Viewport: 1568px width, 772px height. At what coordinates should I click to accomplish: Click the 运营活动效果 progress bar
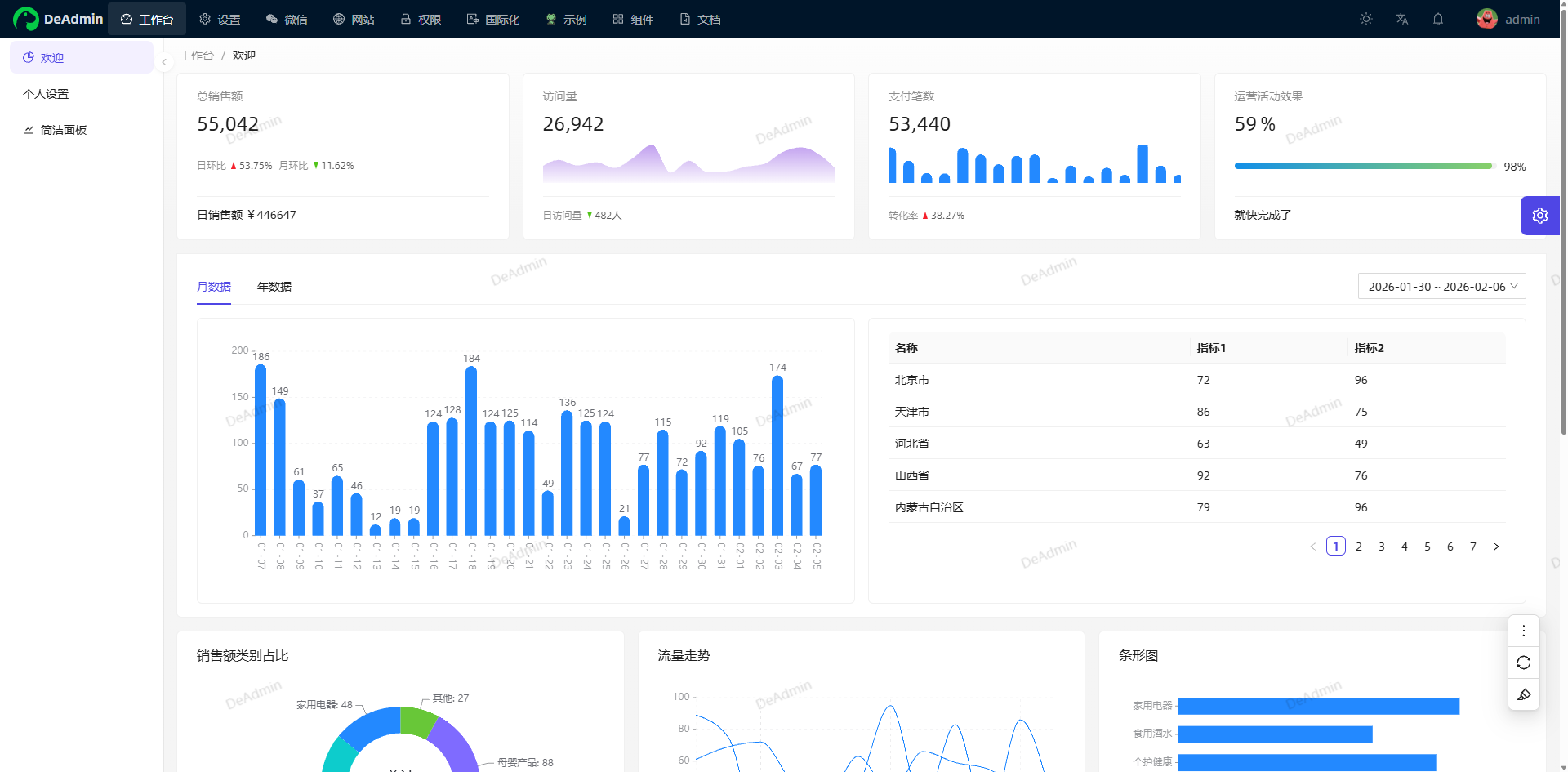tap(1363, 166)
